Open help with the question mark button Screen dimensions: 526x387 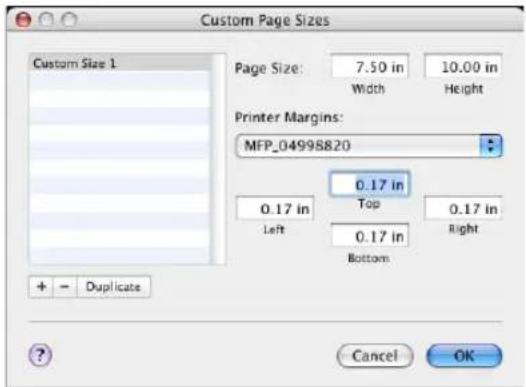[x=40, y=355]
